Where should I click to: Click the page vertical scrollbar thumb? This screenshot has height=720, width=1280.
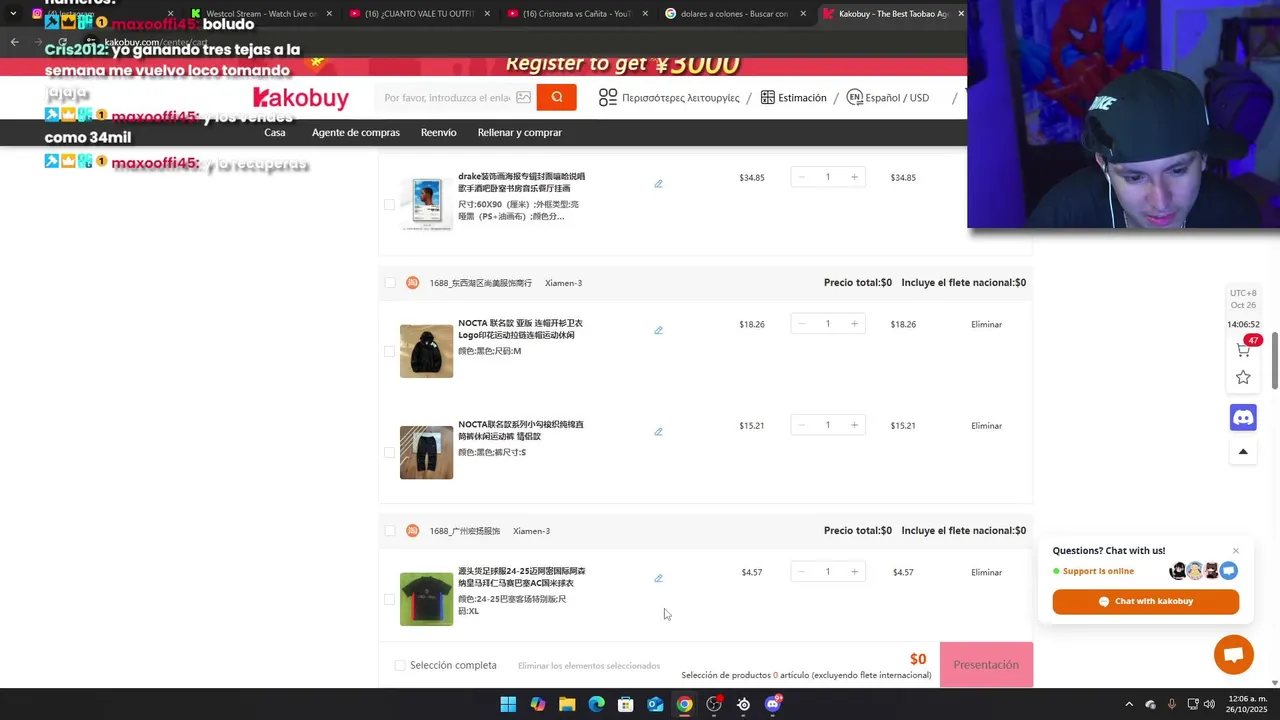pyautogui.click(x=1275, y=359)
